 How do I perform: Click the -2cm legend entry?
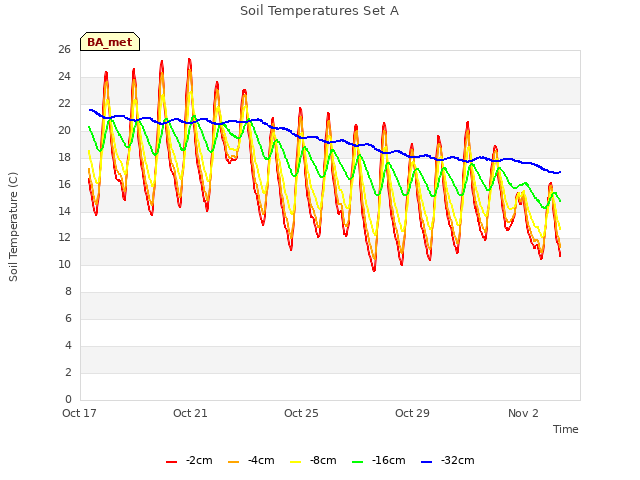(x=189, y=460)
